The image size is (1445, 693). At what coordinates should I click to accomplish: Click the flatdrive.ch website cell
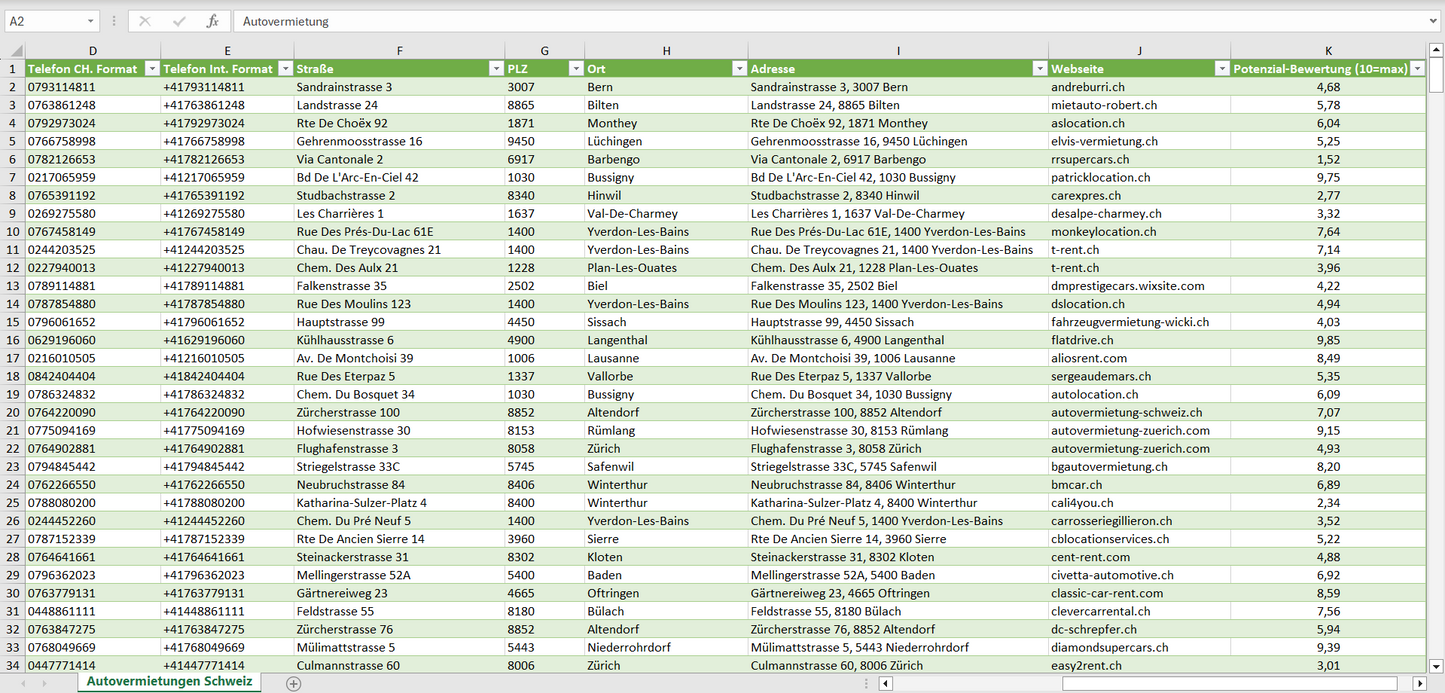[1139, 340]
